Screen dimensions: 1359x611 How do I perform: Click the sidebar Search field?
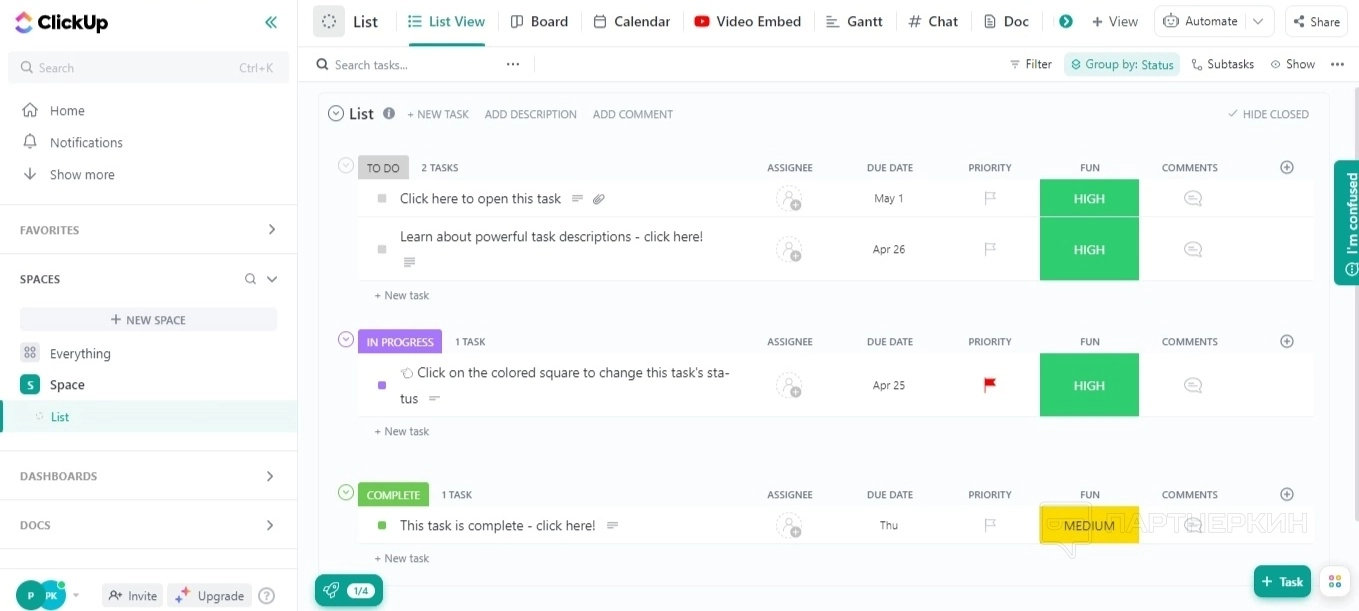(148, 68)
